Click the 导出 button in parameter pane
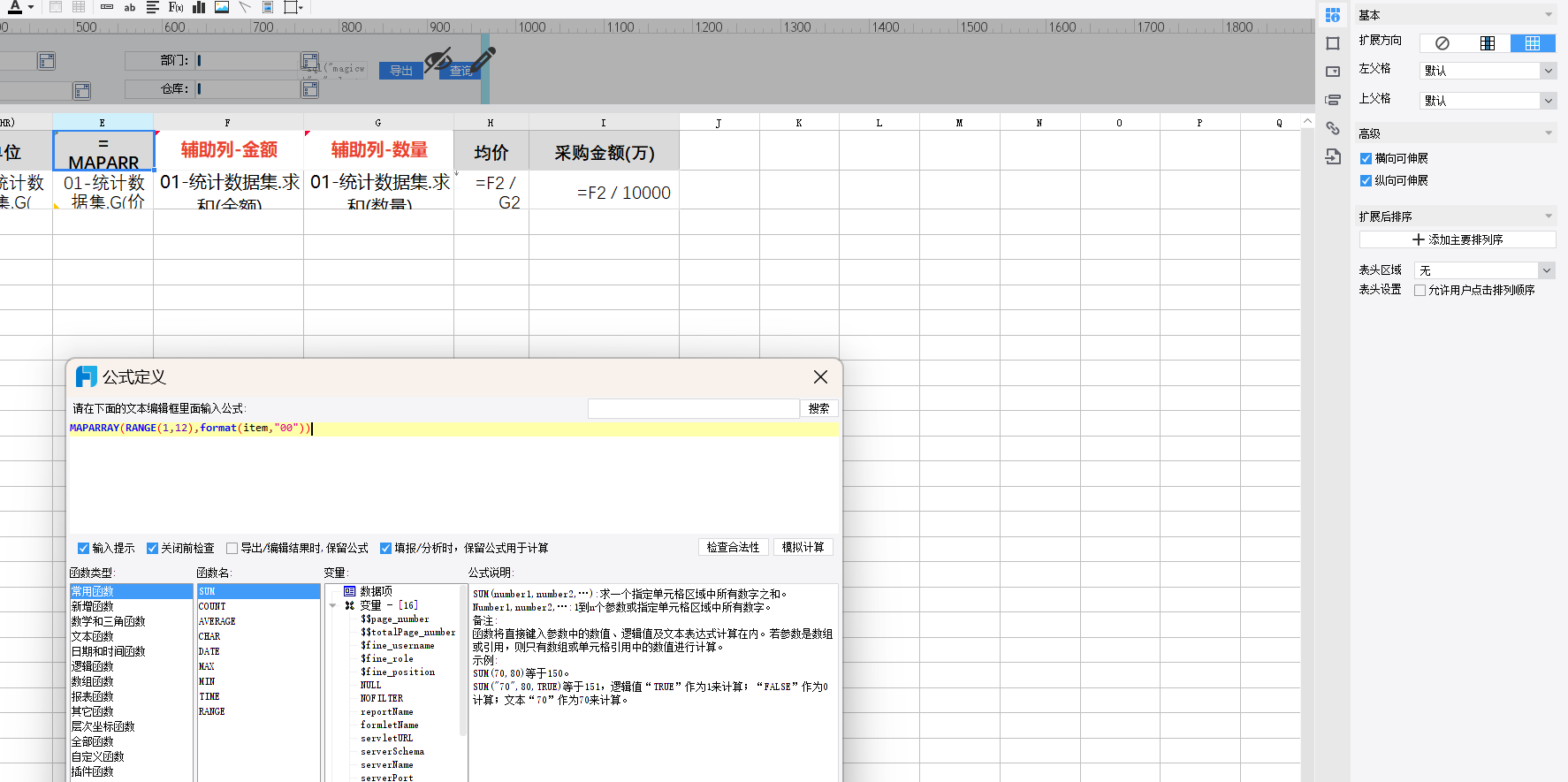The width and height of the screenshot is (1568, 782). (400, 71)
